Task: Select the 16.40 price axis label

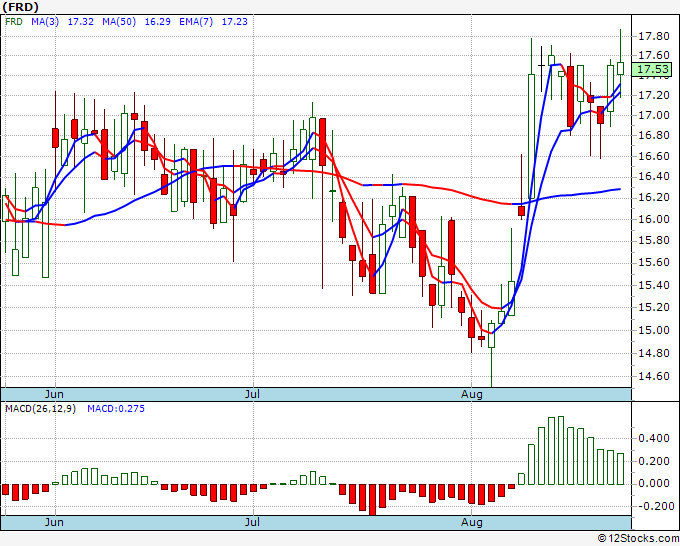Action: pyautogui.click(x=654, y=177)
